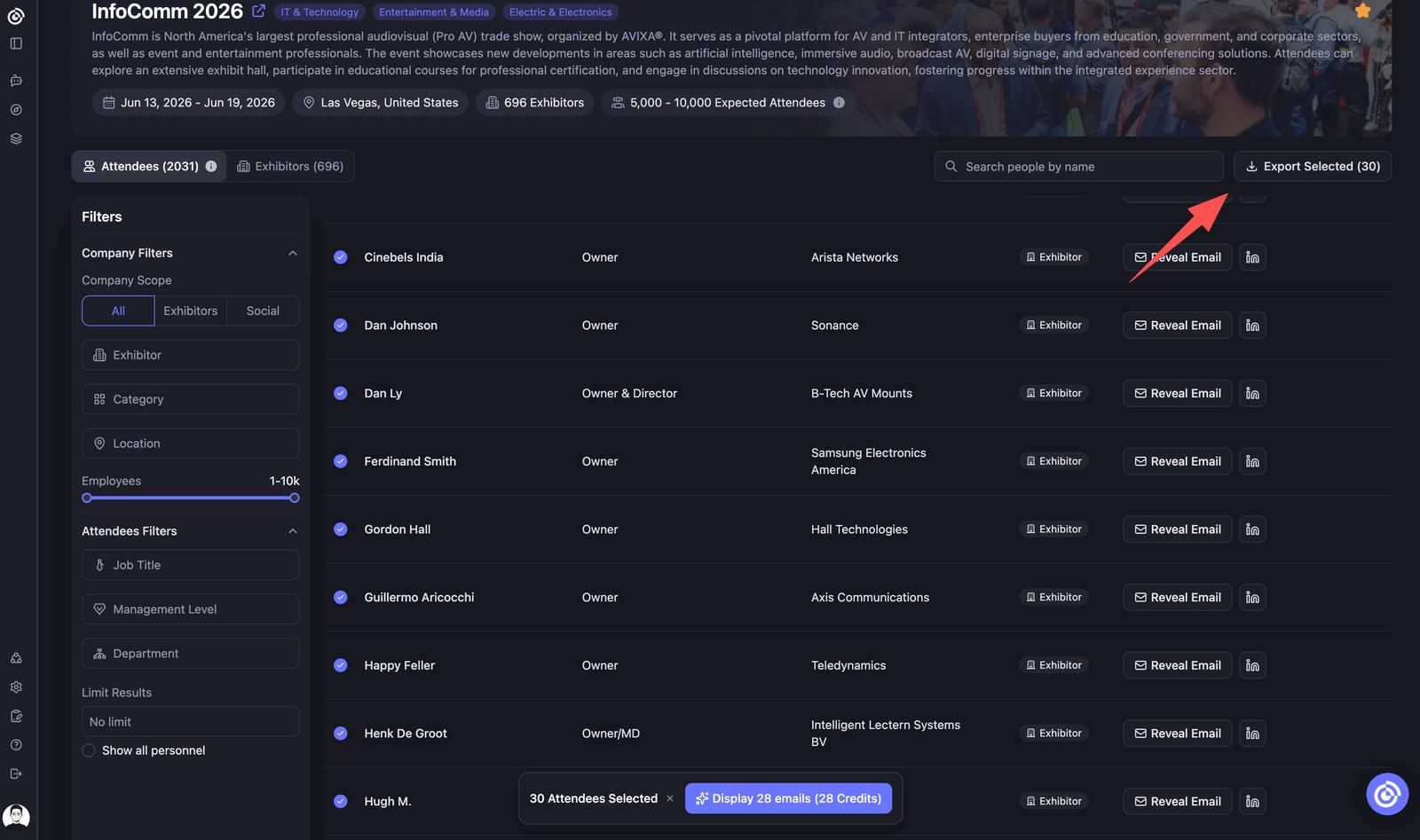This screenshot has height=840, width=1420.
Task: Open the Location filter dropdown
Action: (190, 444)
